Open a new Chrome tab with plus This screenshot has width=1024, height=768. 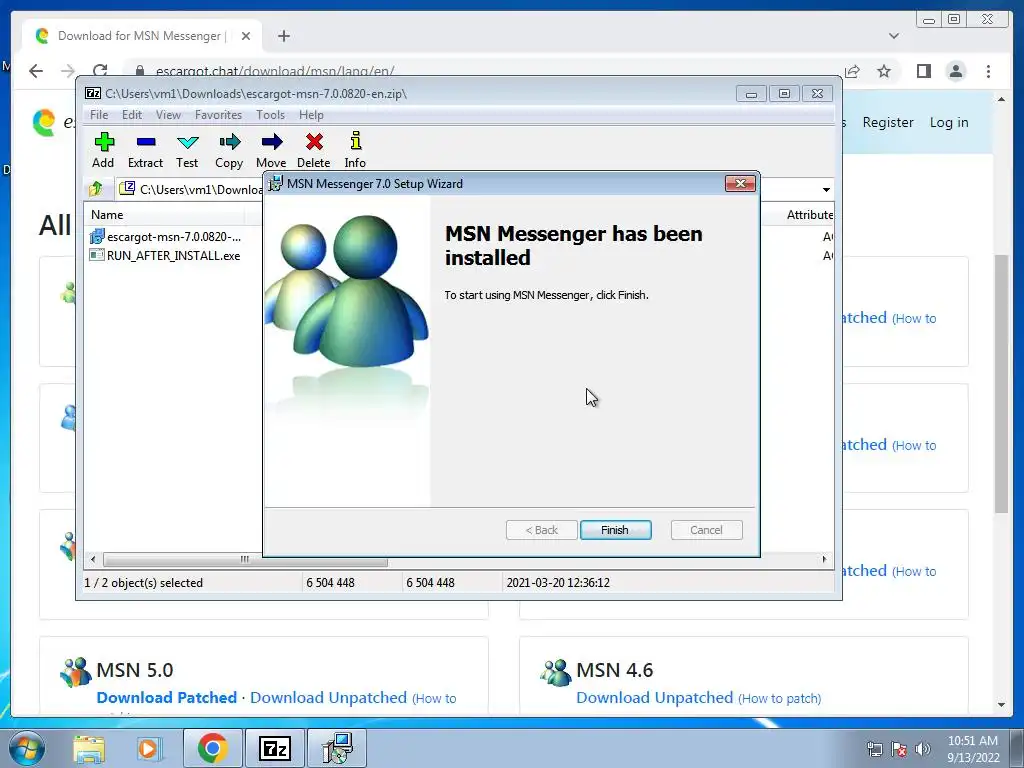point(283,36)
